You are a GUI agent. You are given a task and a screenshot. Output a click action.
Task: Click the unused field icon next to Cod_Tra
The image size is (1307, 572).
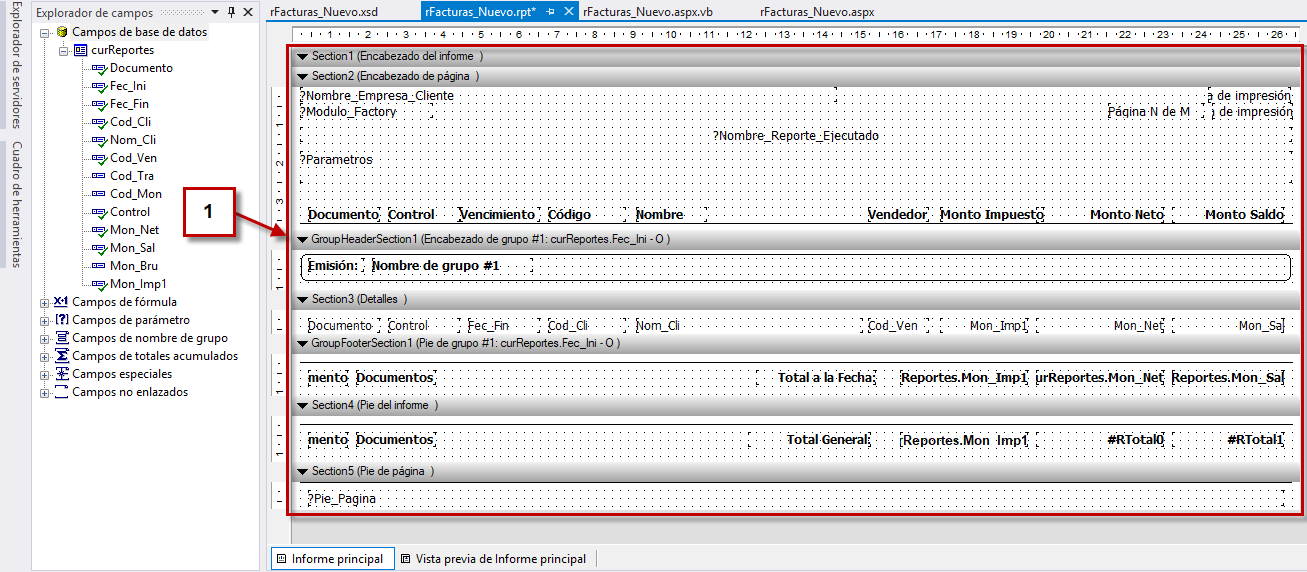99,176
